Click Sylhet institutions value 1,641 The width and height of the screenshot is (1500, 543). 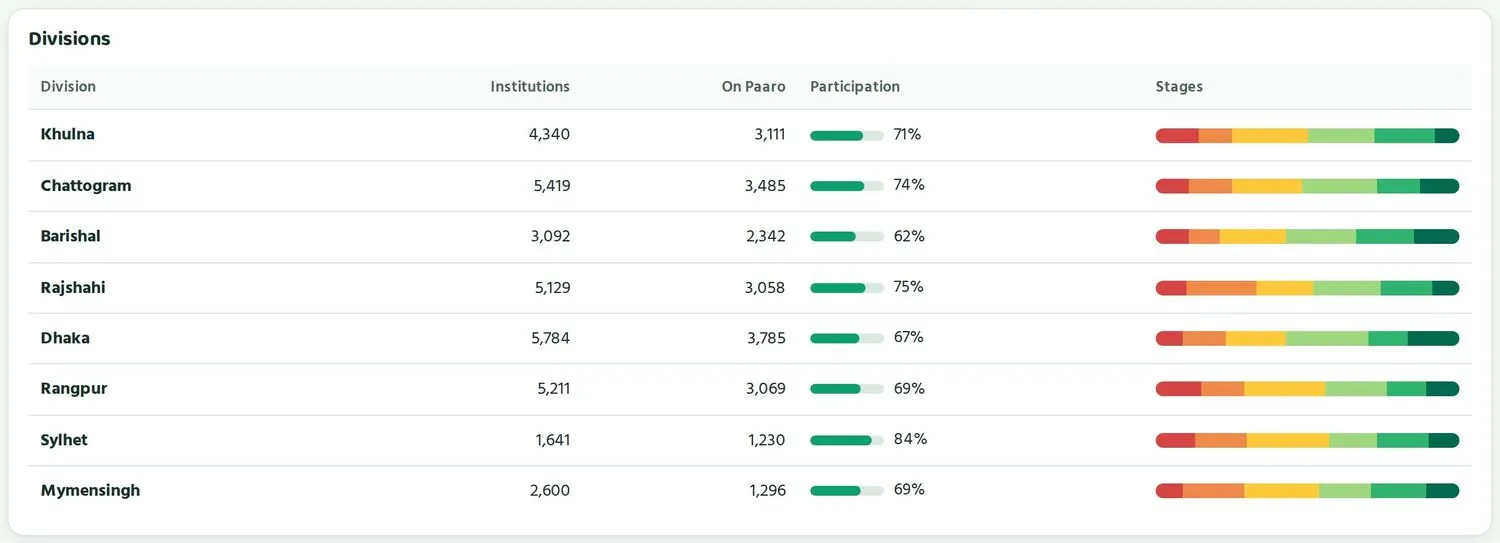(553, 440)
